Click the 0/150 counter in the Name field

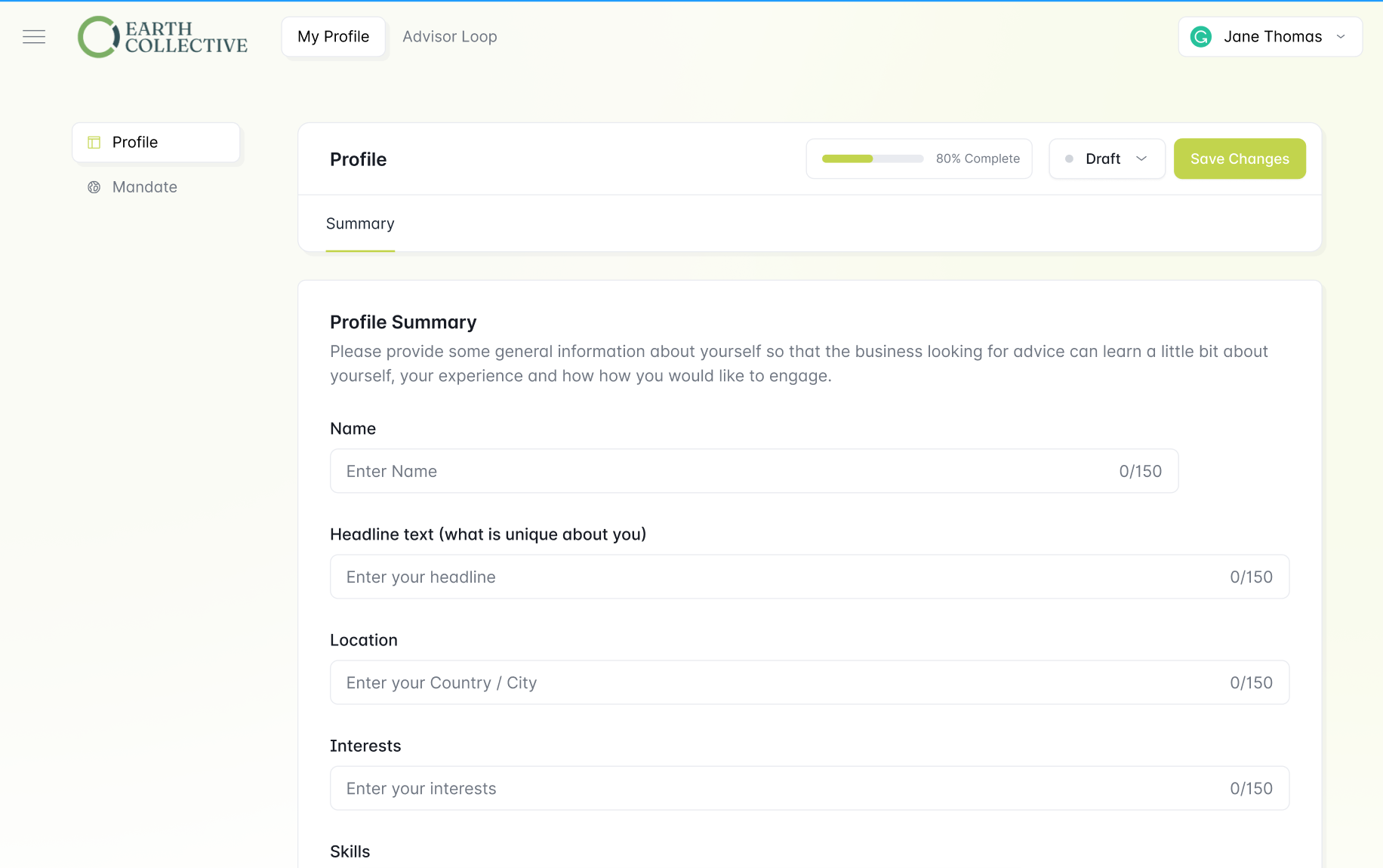click(1141, 471)
